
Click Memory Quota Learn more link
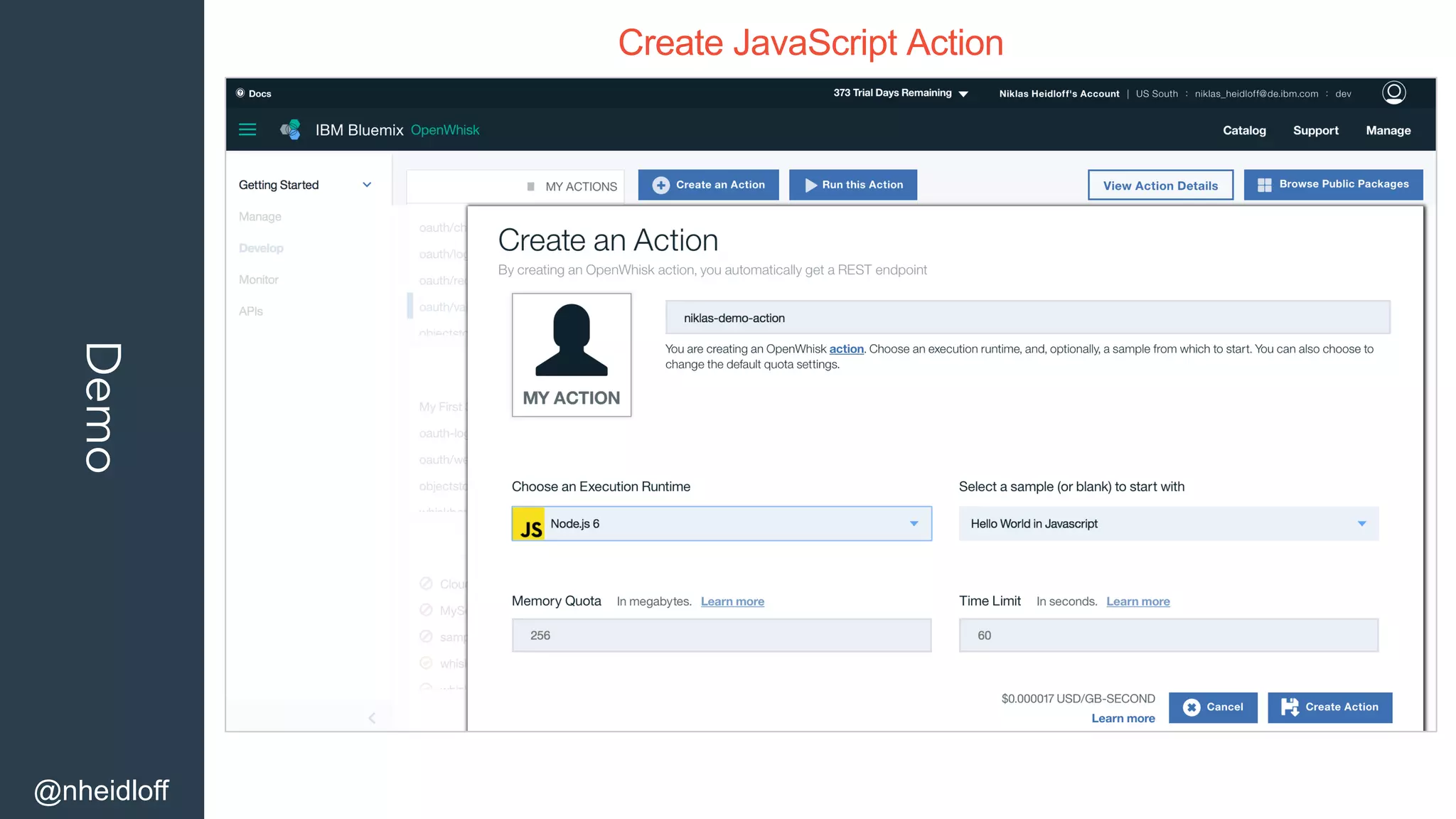pos(732,601)
